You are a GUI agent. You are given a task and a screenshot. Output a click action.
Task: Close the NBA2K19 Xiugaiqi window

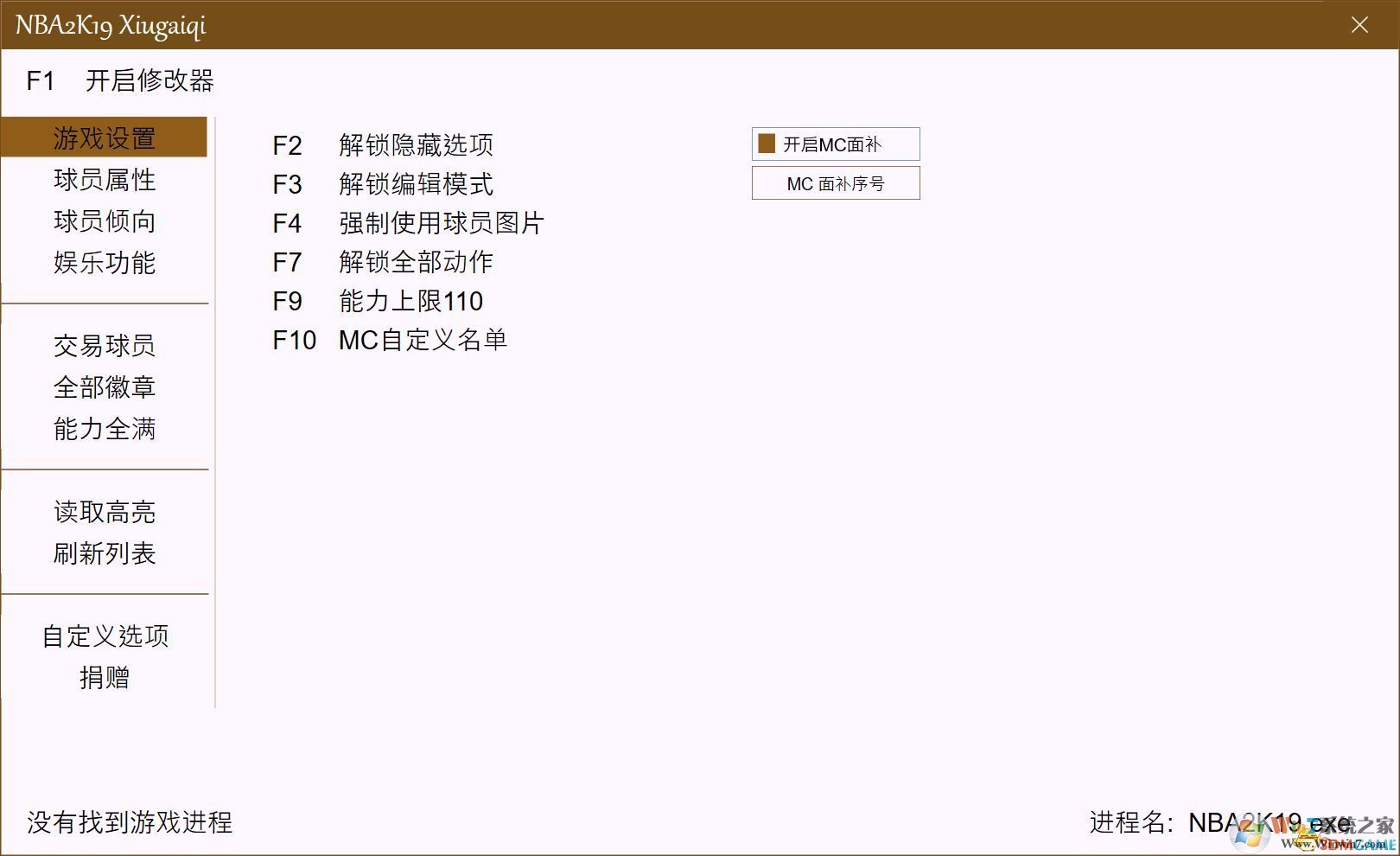click(x=1359, y=25)
